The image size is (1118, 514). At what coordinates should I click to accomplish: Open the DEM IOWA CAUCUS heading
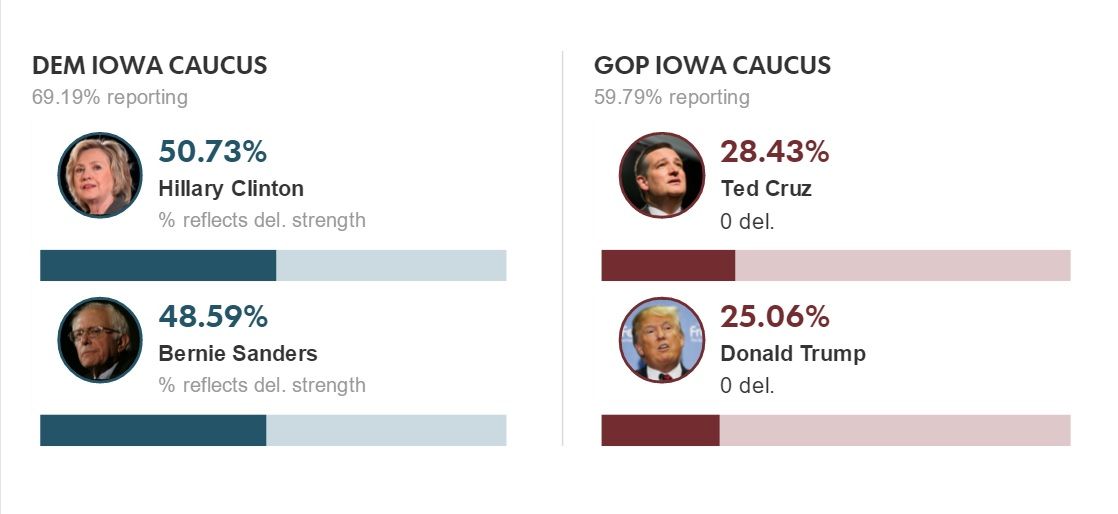150,66
